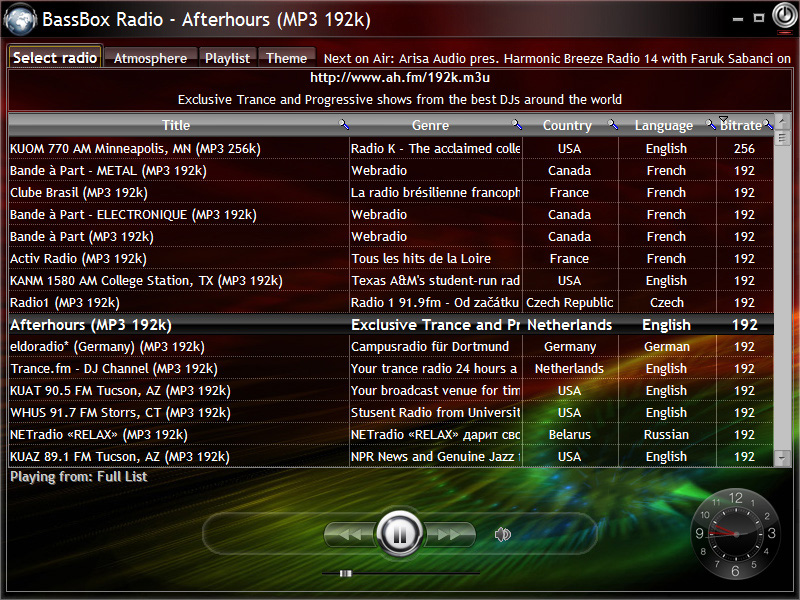Mute the audio with the speaker icon

[x=503, y=534]
